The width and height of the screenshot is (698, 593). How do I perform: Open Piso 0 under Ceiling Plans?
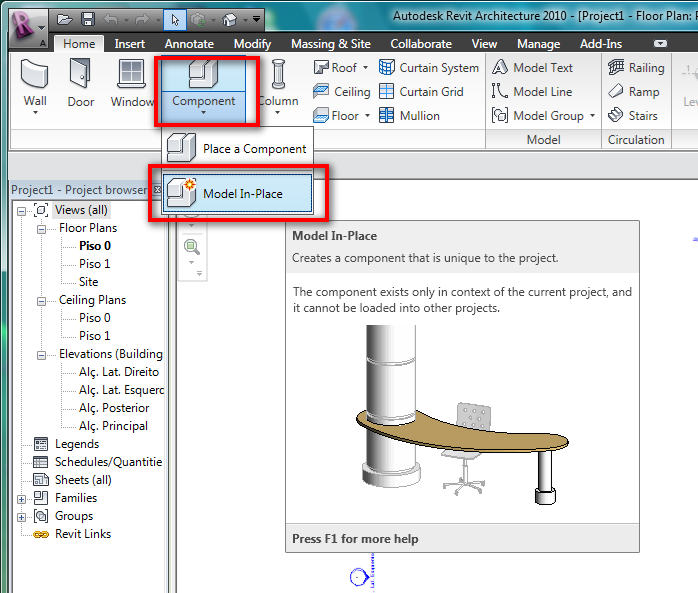(94, 318)
